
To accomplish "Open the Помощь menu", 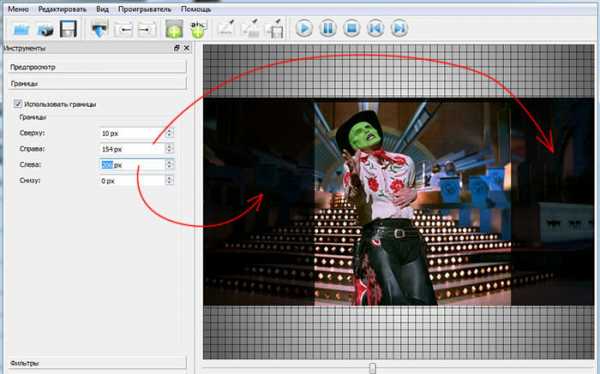I will (196, 9).
